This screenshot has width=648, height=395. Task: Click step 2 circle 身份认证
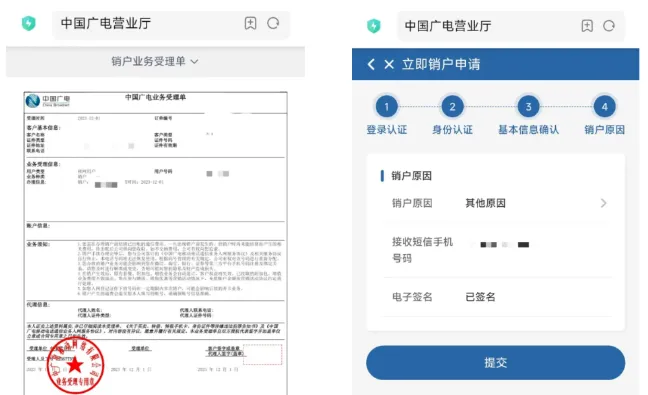[452, 107]
